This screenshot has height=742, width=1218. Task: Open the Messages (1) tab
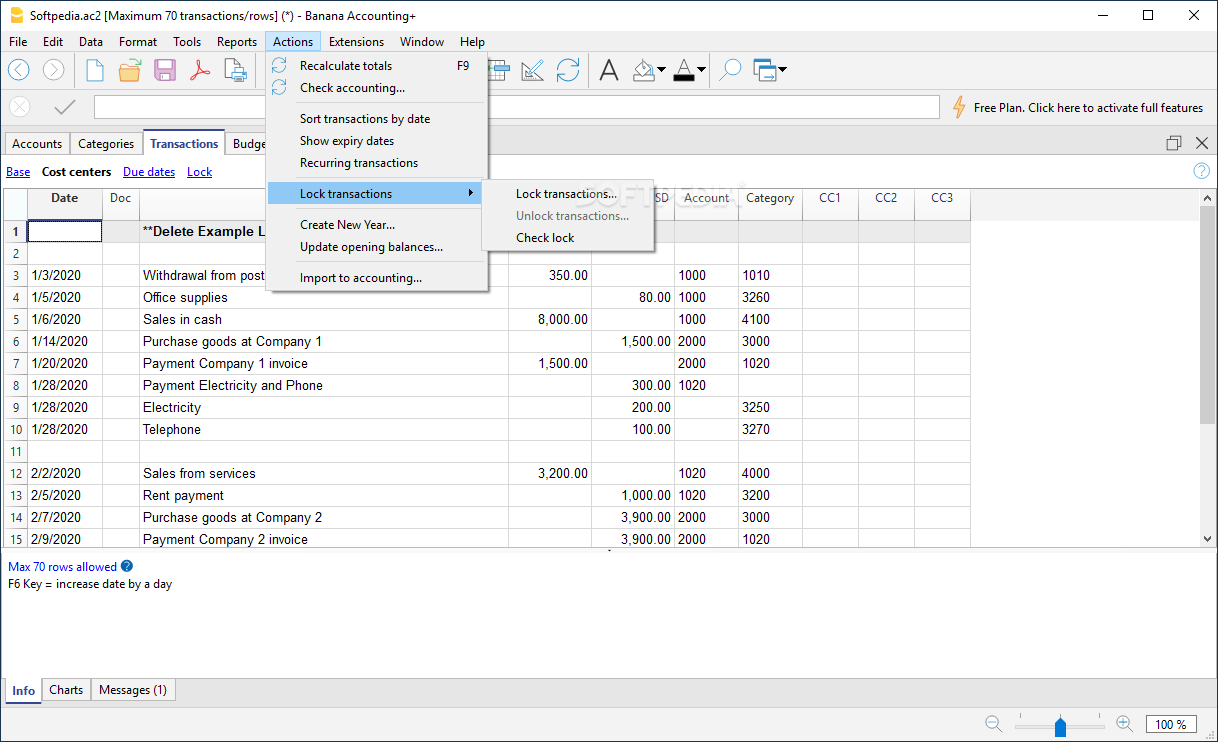133,690
